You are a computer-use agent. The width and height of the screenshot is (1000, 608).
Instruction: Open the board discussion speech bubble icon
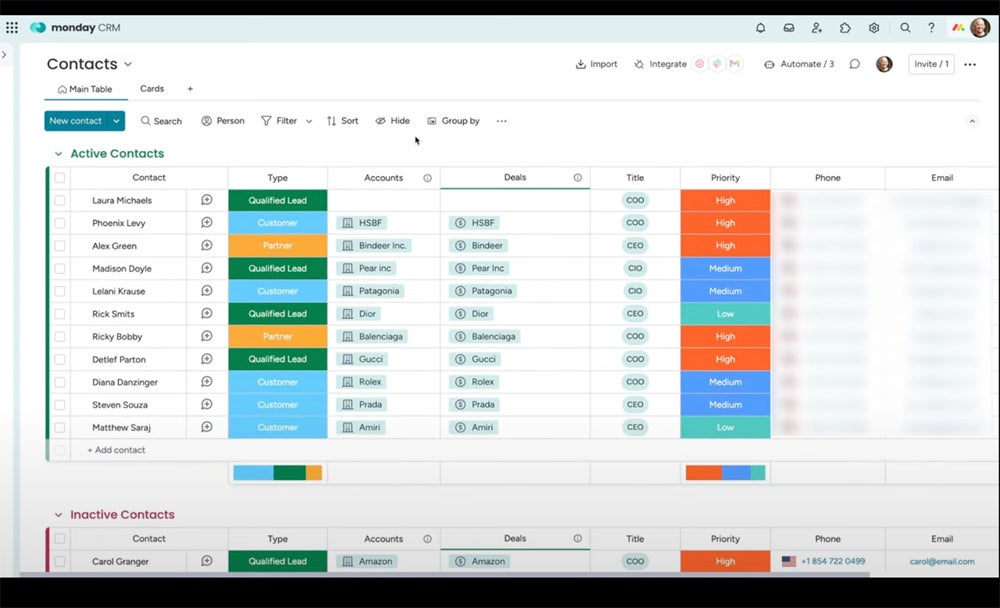pyautogui.click(x=855, y=64)
